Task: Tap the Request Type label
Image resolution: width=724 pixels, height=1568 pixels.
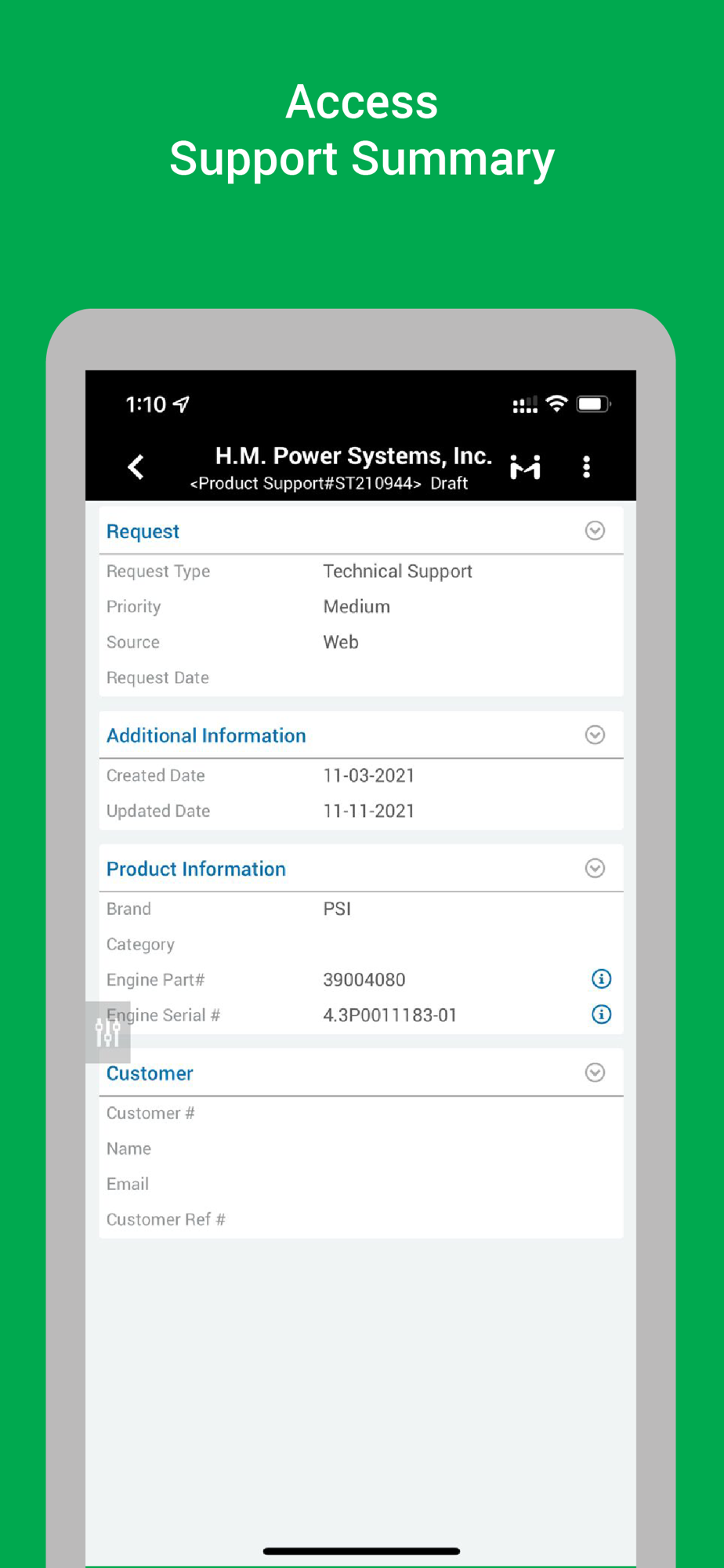Action: [x=158, y=572]
